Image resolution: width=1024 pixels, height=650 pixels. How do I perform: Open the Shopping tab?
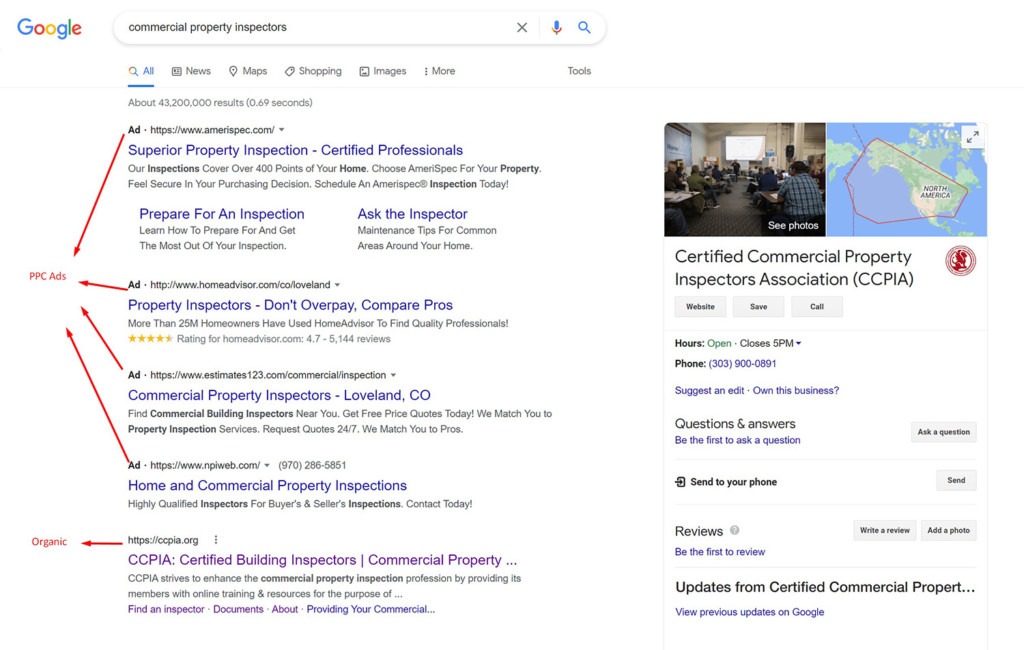click(313, 71)
